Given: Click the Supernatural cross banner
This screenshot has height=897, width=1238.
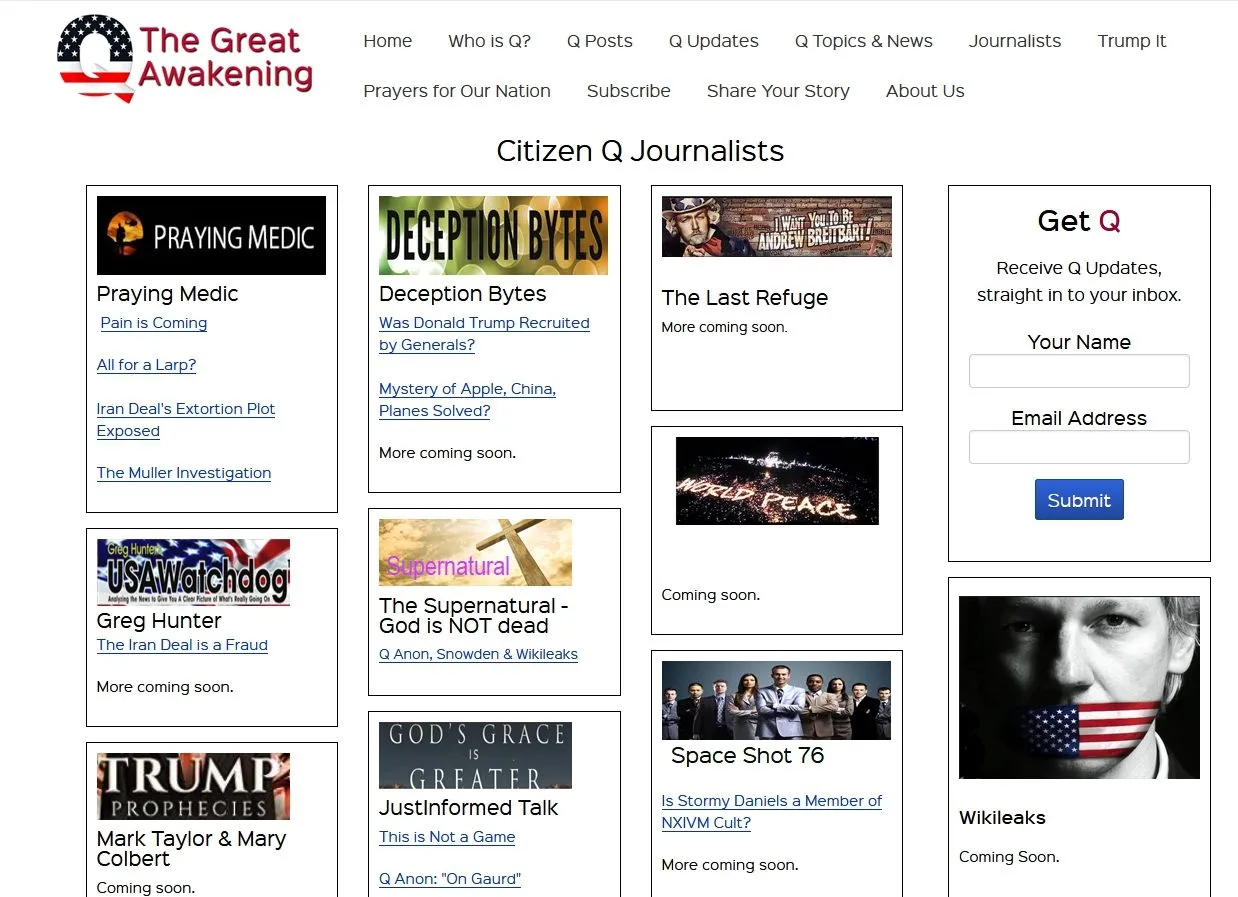Looking at the screenshot, I should click(x=475, y=552).
